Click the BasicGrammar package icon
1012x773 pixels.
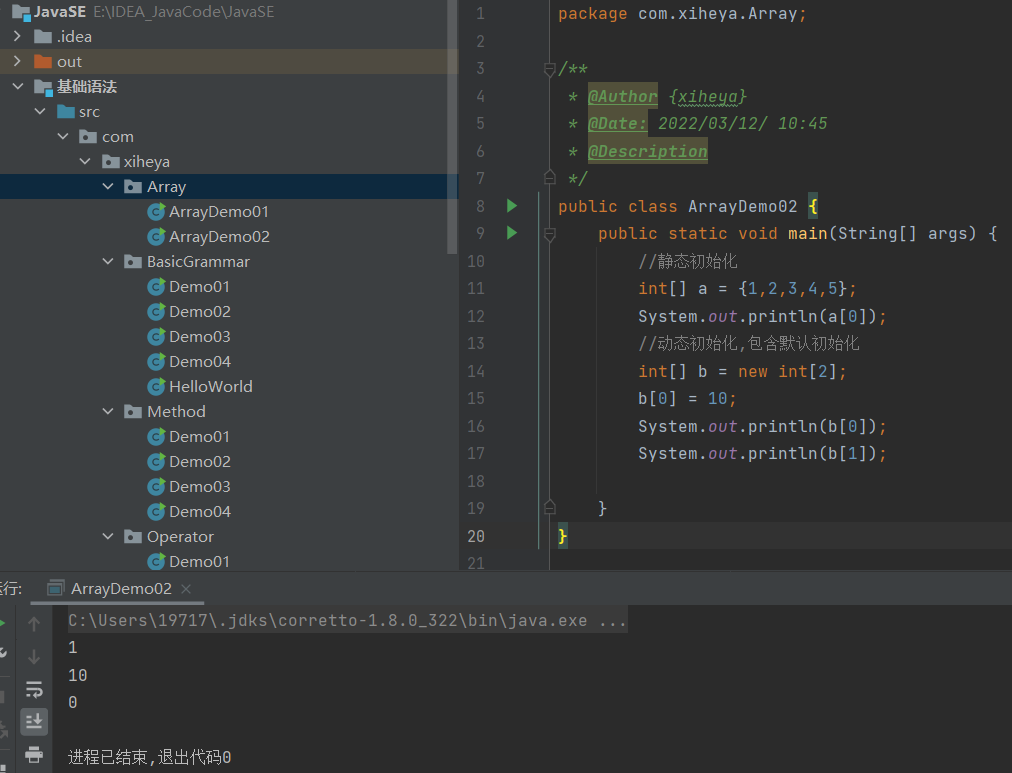(x=133, y=261)
